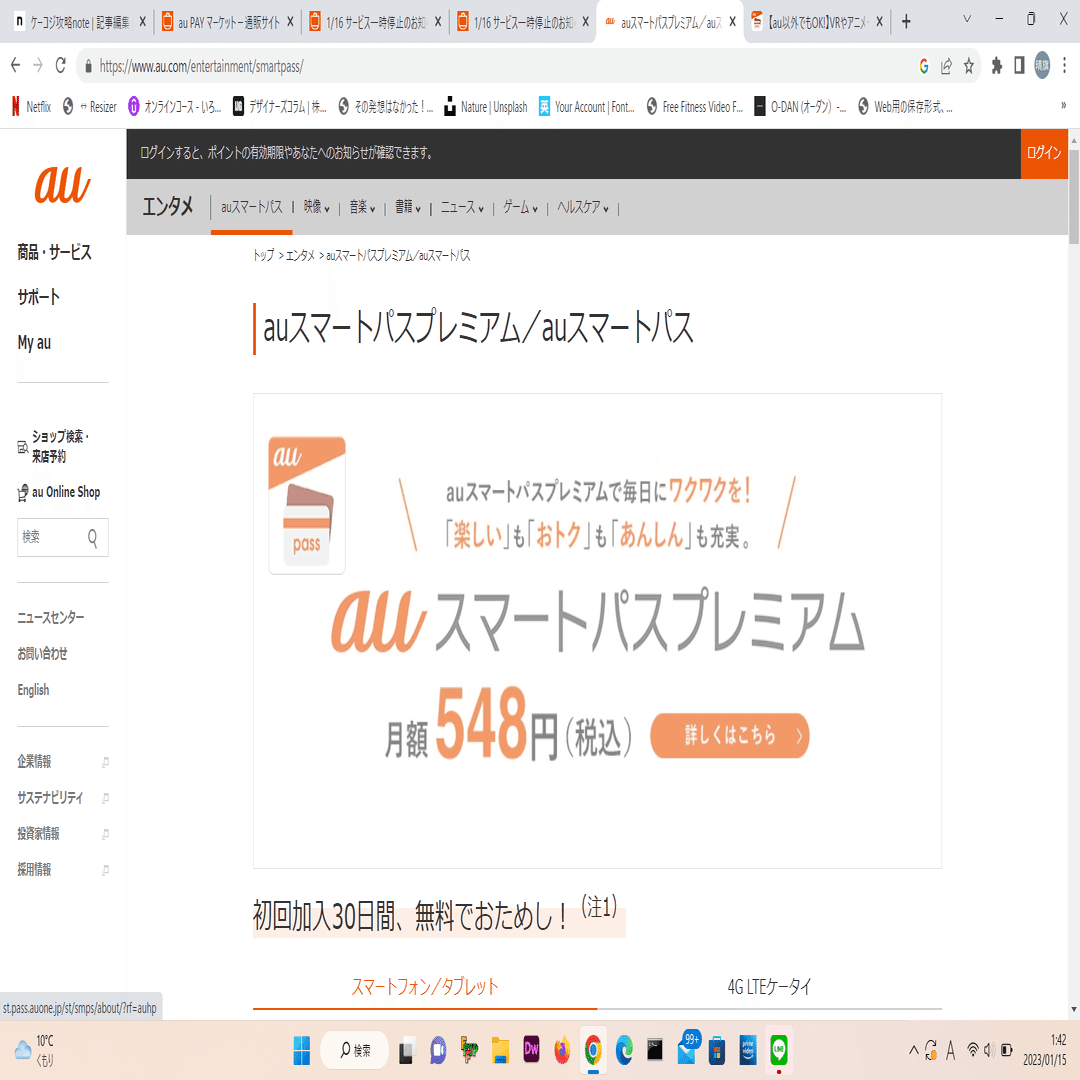
Task: Open the Nature | Unsplash bookmark
Action: point(486,107)
